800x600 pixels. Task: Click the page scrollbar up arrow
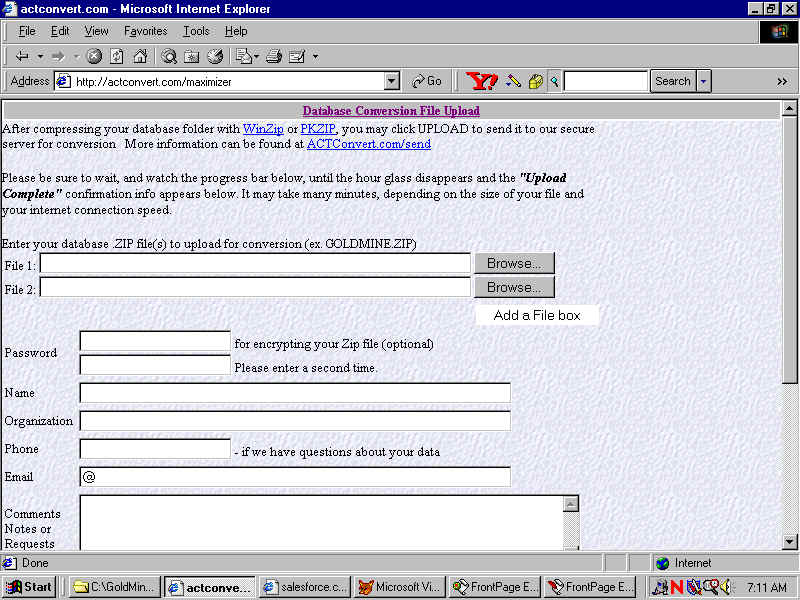pos(789,108)
